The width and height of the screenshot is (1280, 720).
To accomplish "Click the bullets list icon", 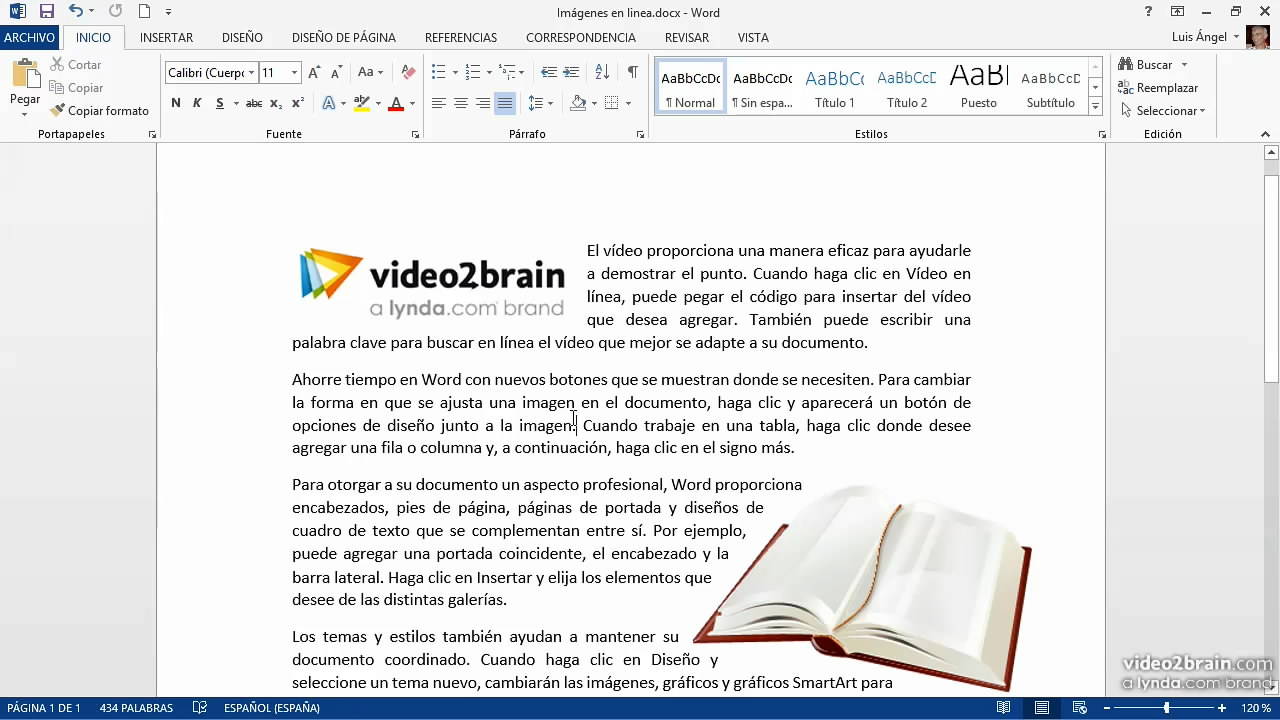I will tap(438, 73).
